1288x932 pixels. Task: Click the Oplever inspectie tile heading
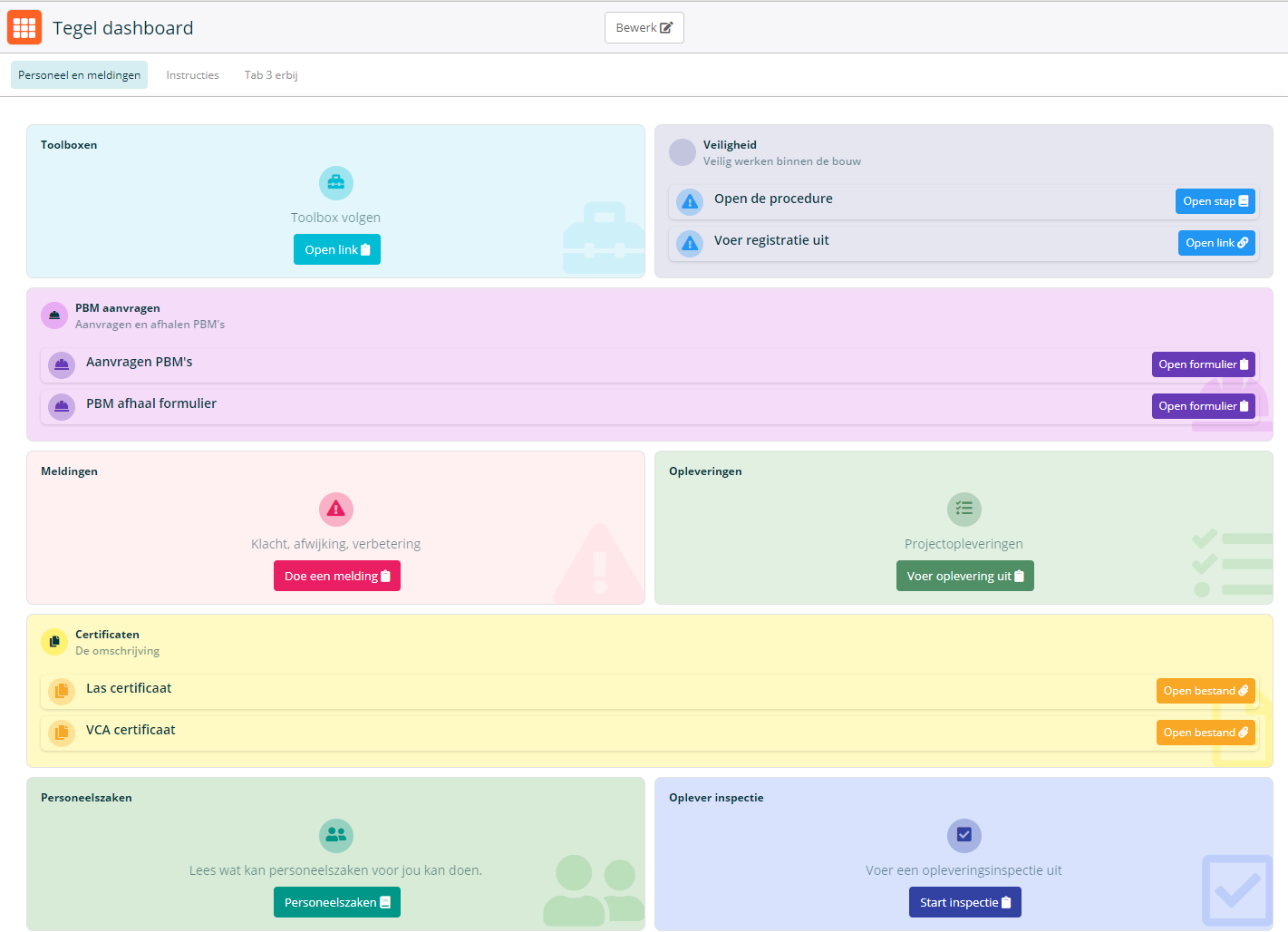(716, 798)
